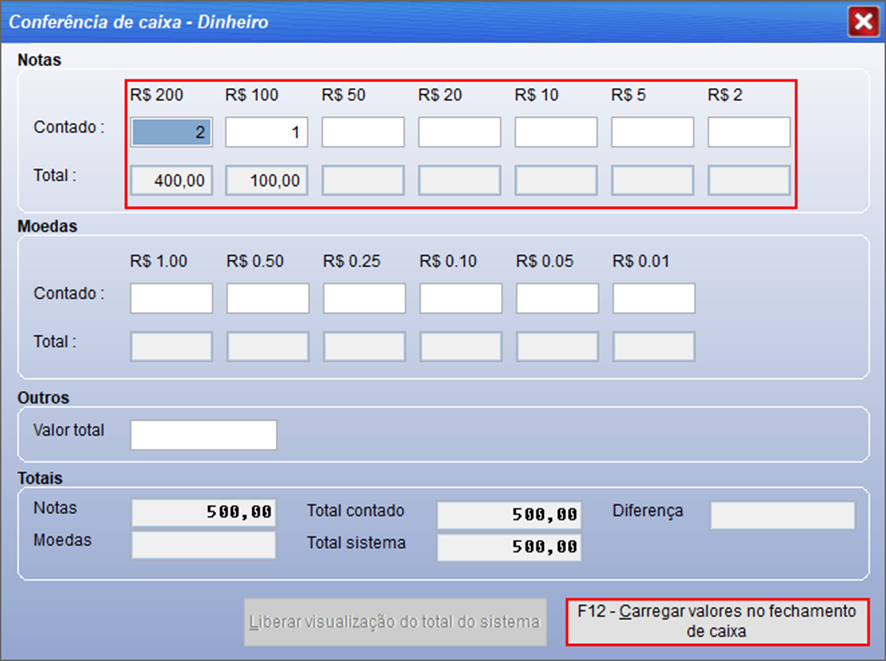
Task: Focus the R$ 0.01 coins Contado field
Action: coord(653,298)
